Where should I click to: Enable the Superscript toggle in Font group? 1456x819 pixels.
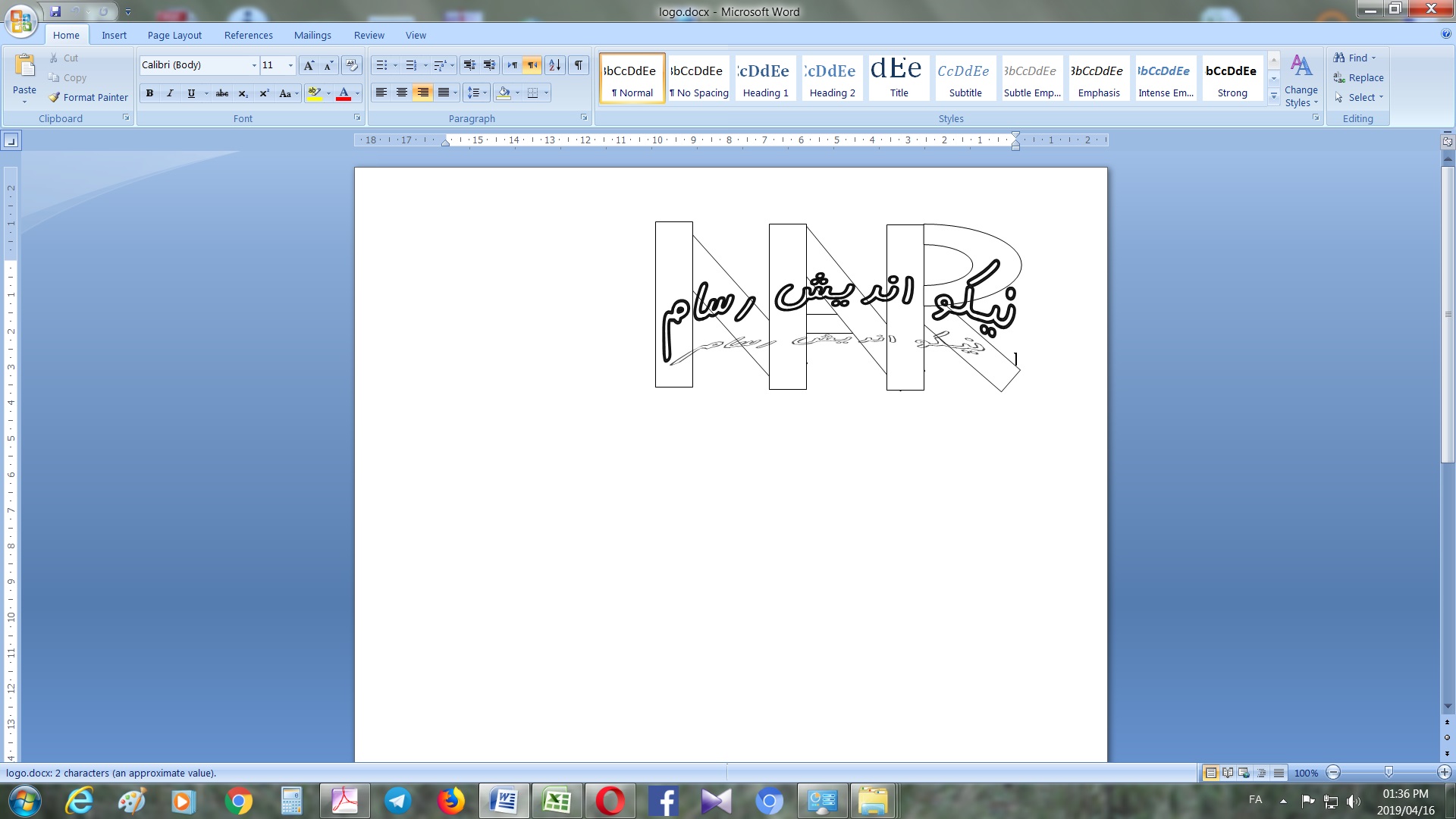(263, 93)
